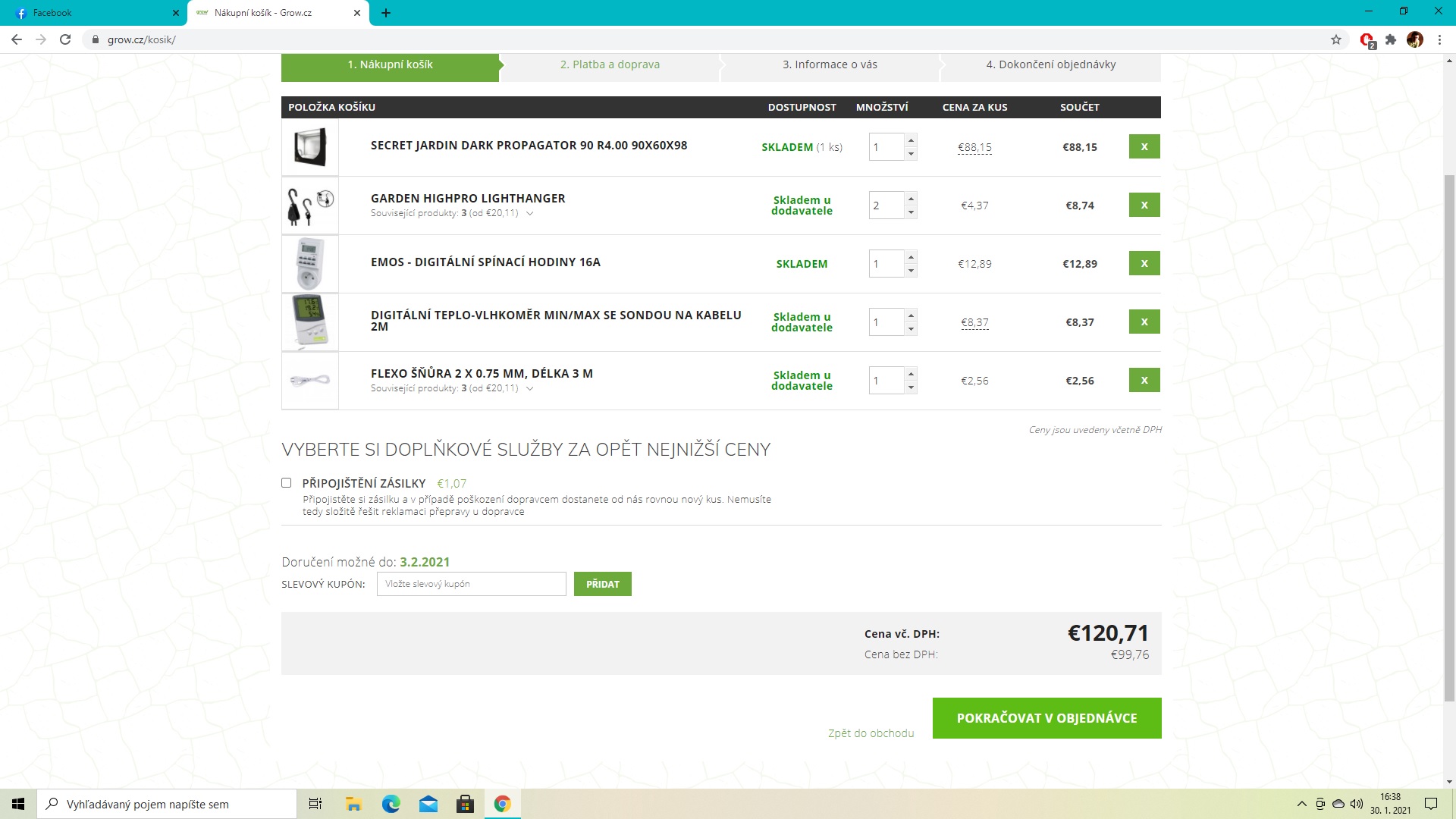The width and height of the screenshot is (1456, 819).
Task: Open Lighthanger product thumbnail
Action: pyautogui.click(x=310, y=206)
